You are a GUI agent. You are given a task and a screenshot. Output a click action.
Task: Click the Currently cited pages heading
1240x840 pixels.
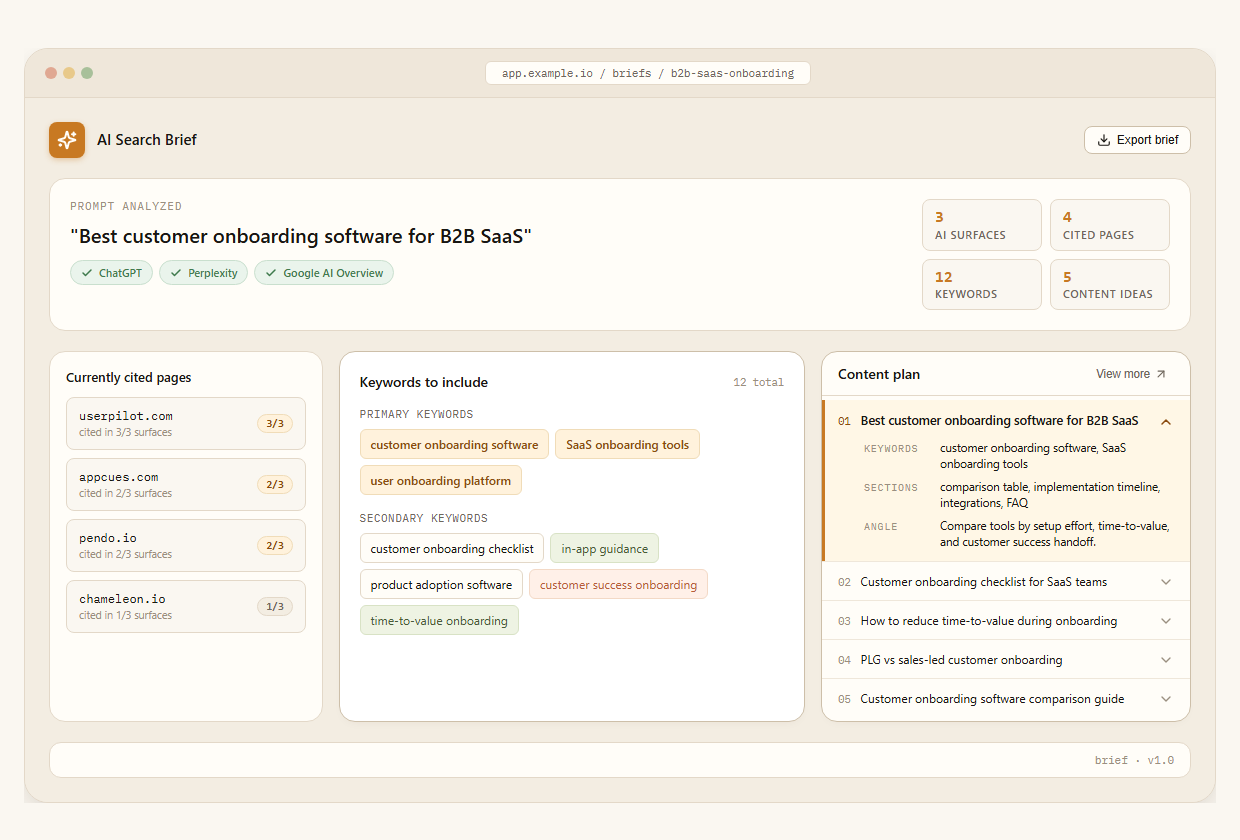(128, 378)
